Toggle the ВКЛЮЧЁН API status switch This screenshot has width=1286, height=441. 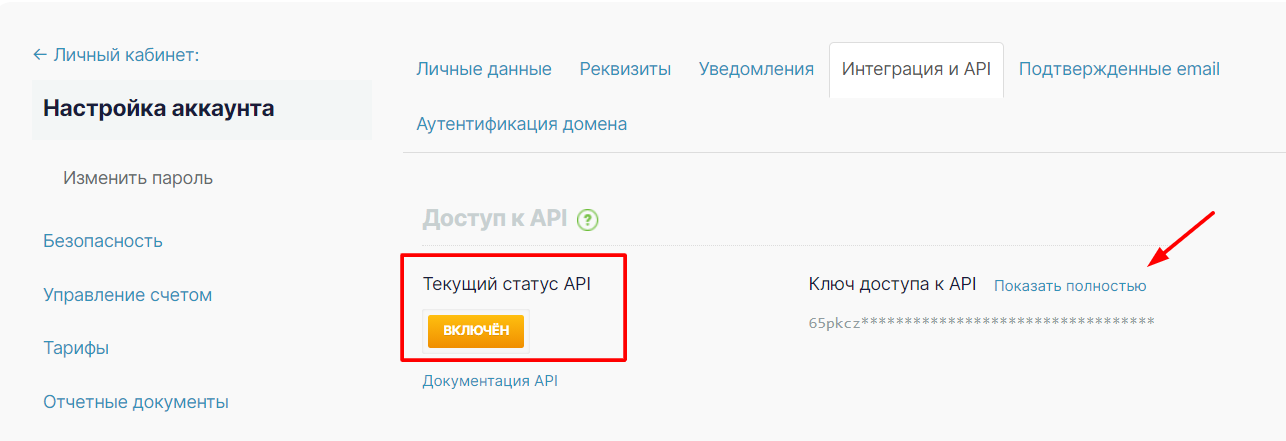(x=476, y=331)
